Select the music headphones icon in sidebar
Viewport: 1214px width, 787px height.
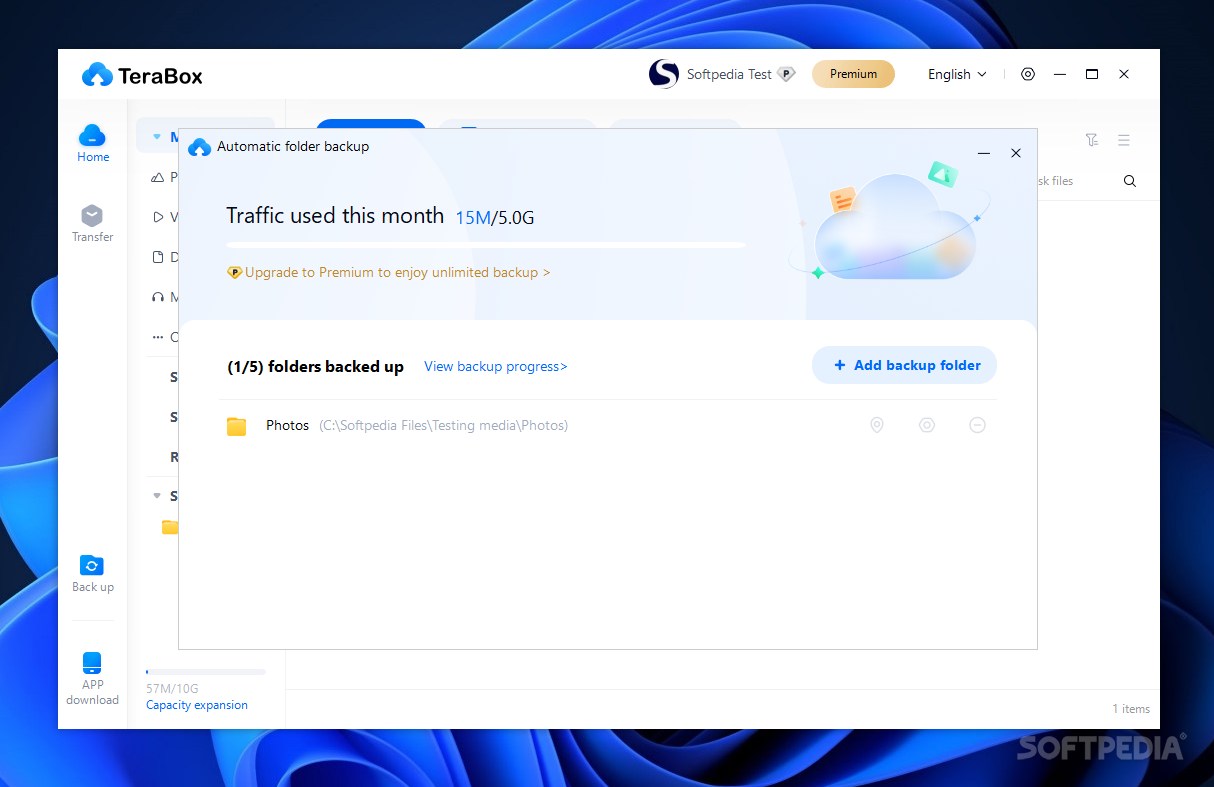coord(157,297)
